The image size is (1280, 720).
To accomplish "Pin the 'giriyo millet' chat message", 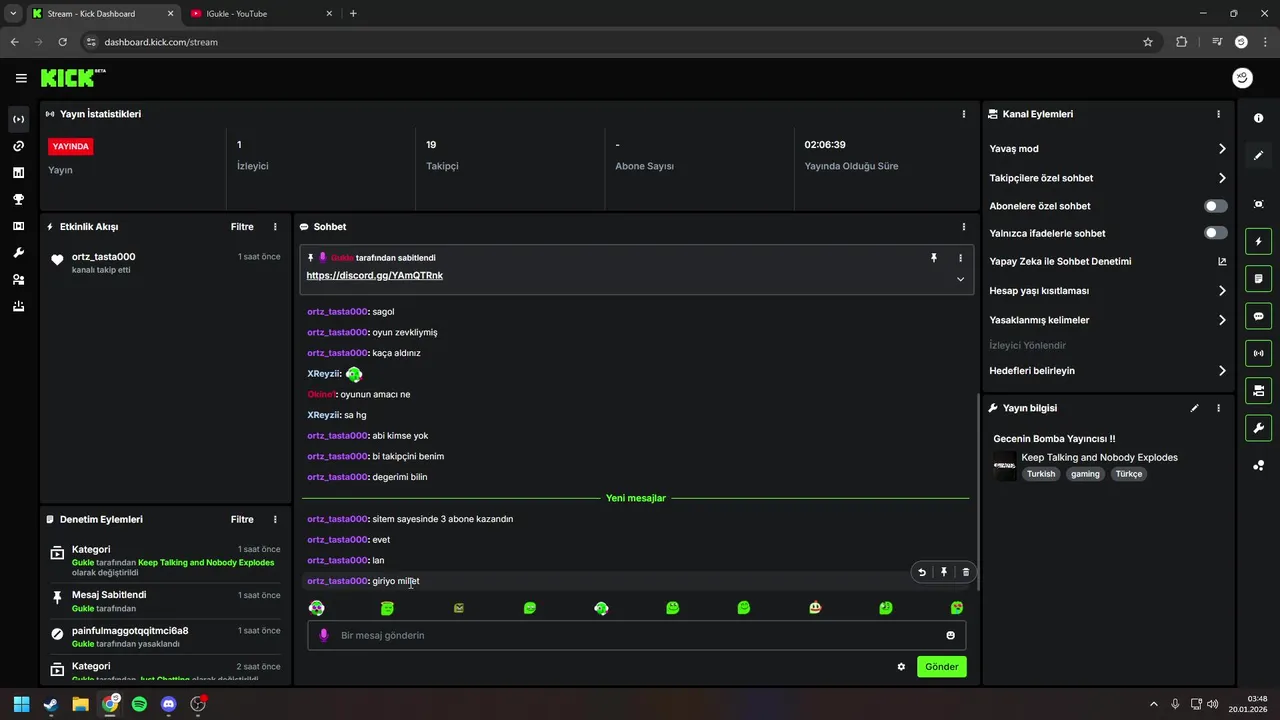I will click(943, 572).
